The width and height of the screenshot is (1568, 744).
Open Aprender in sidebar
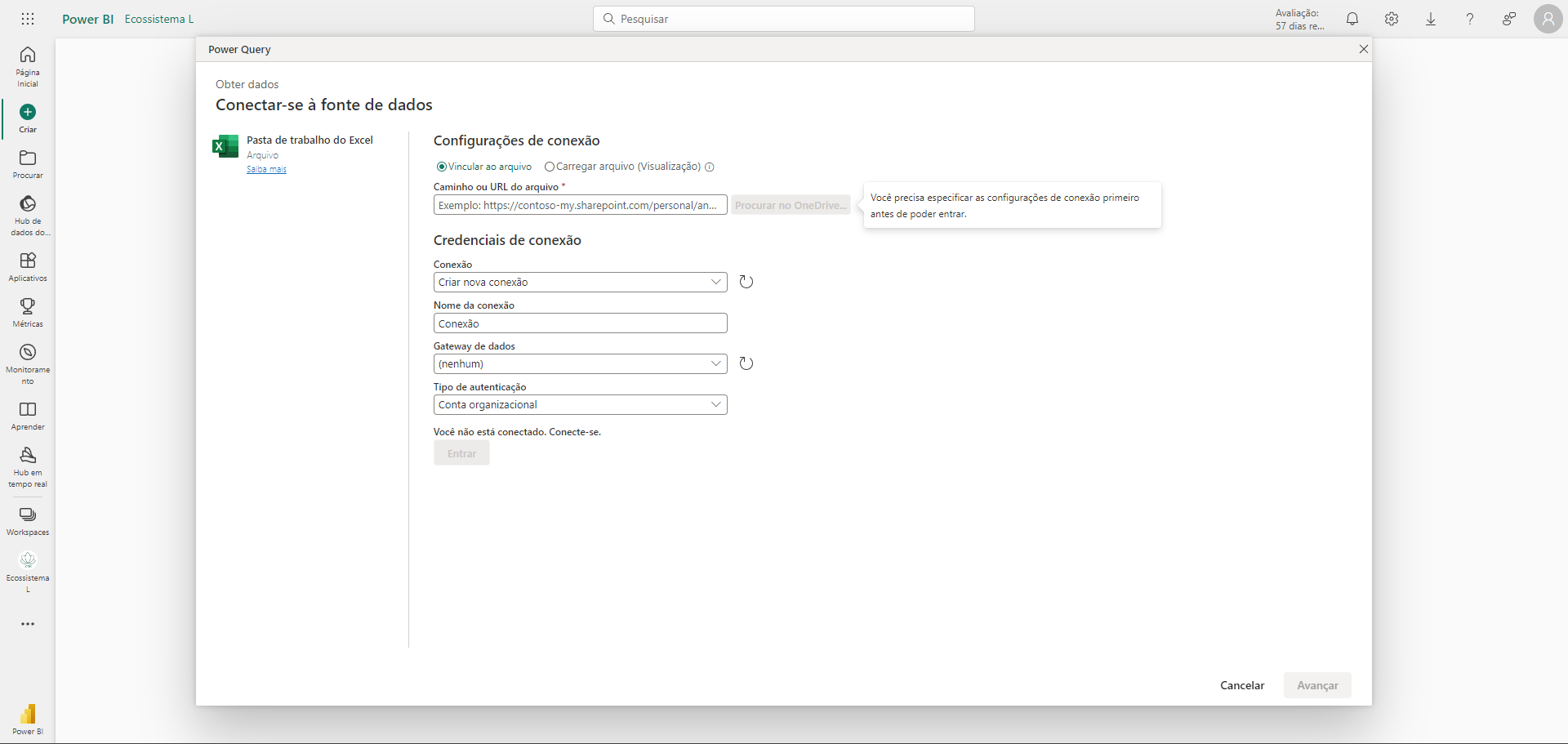[x=28, y=416]
